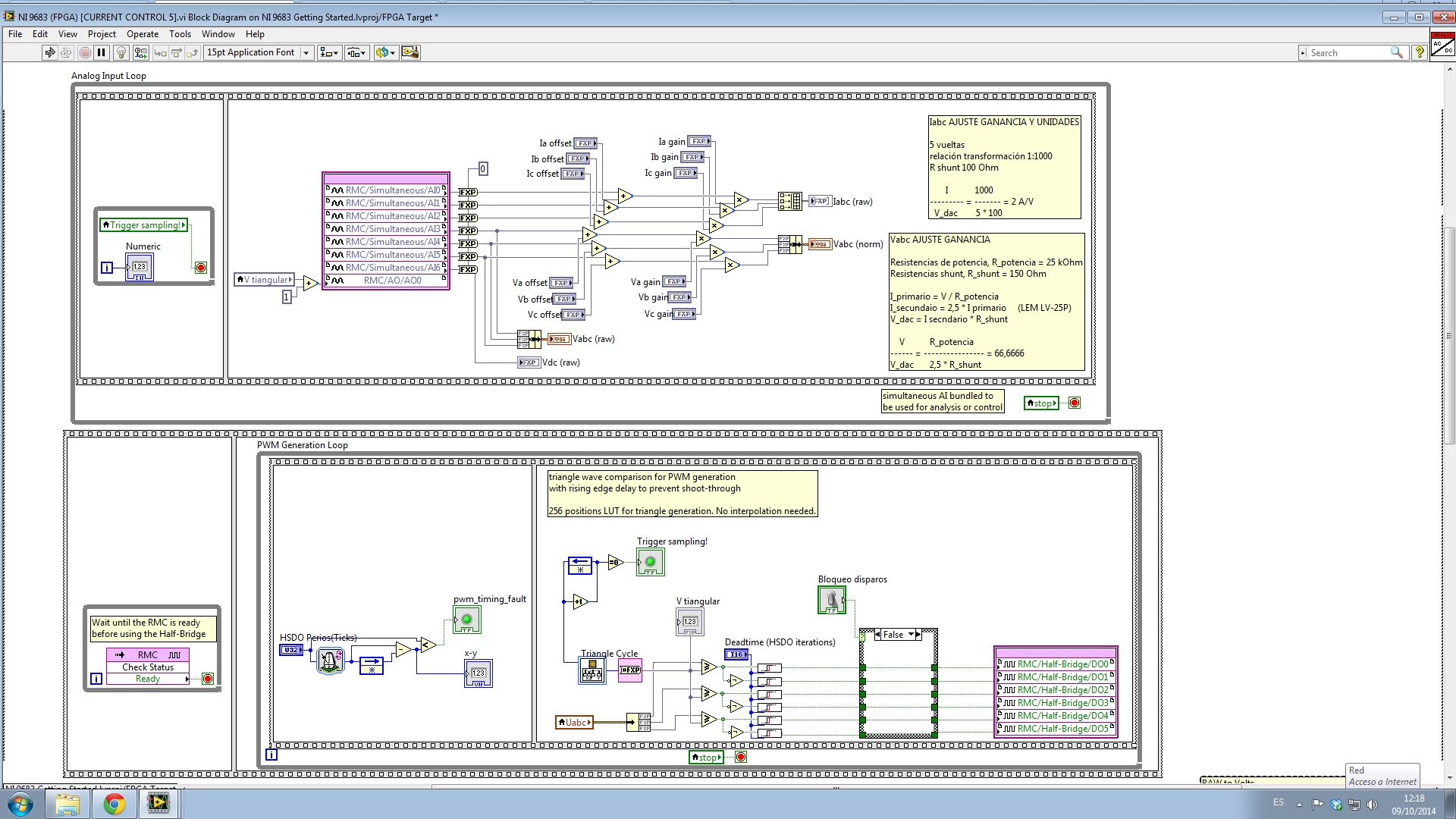This screenshot has width=1456, height=819.
Task: Open Reorder dropdown in toolbar
Action: (x=385, y=52)
